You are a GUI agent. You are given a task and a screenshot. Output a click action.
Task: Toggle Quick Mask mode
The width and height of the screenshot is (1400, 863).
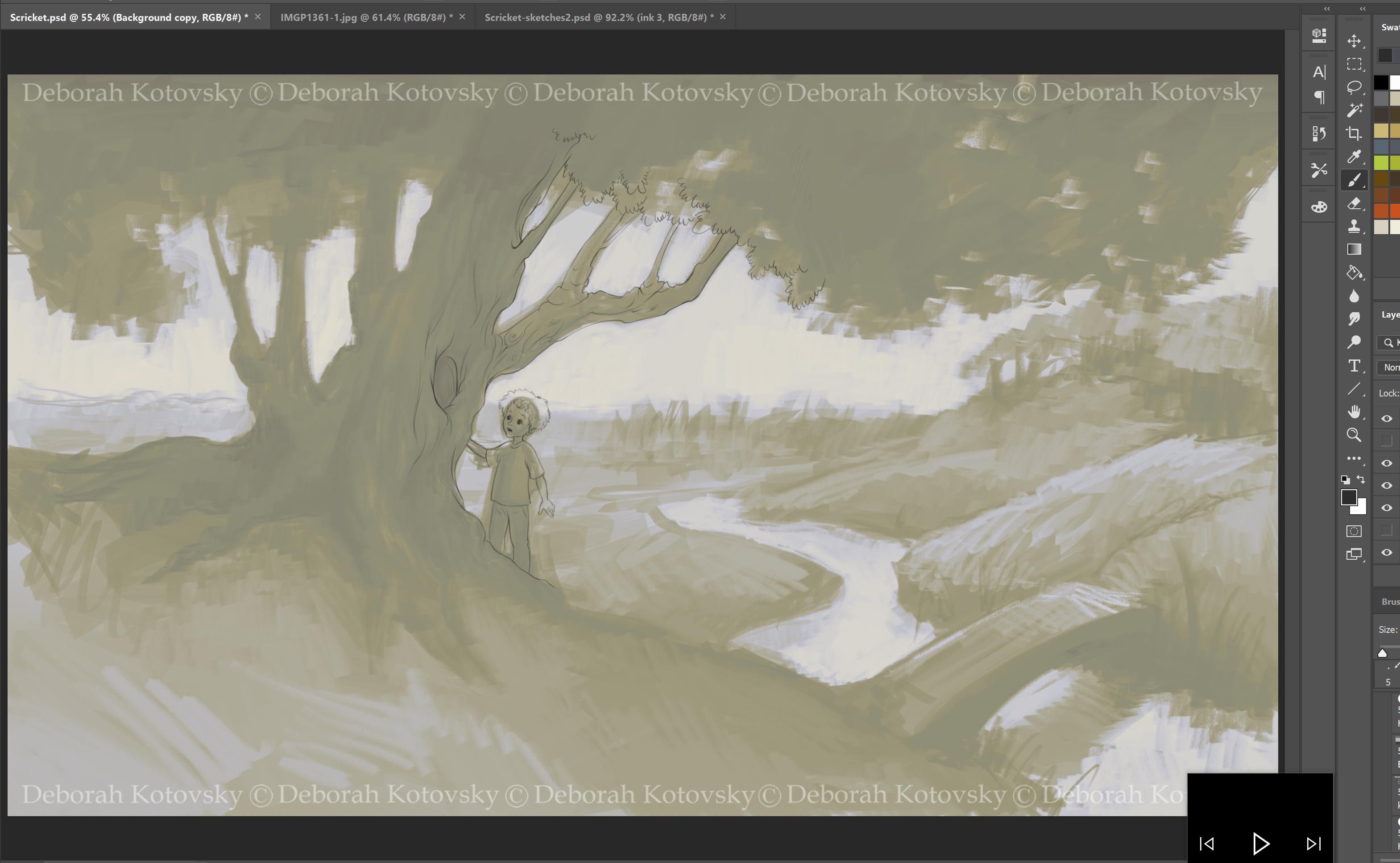click(x=1354, y=531)
